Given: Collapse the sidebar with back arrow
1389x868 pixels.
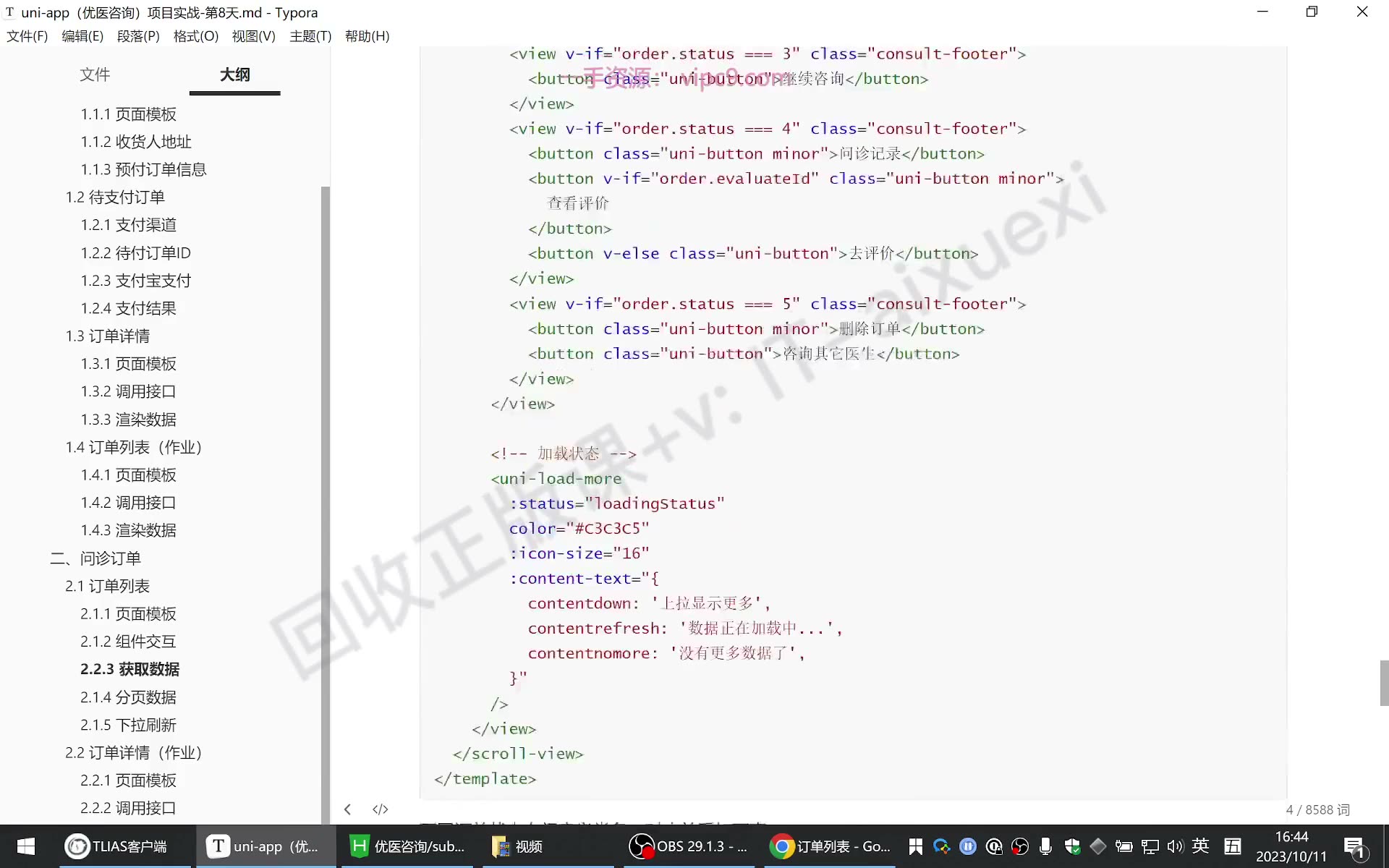Looking at the screenshot, I should tap(348, 809).
